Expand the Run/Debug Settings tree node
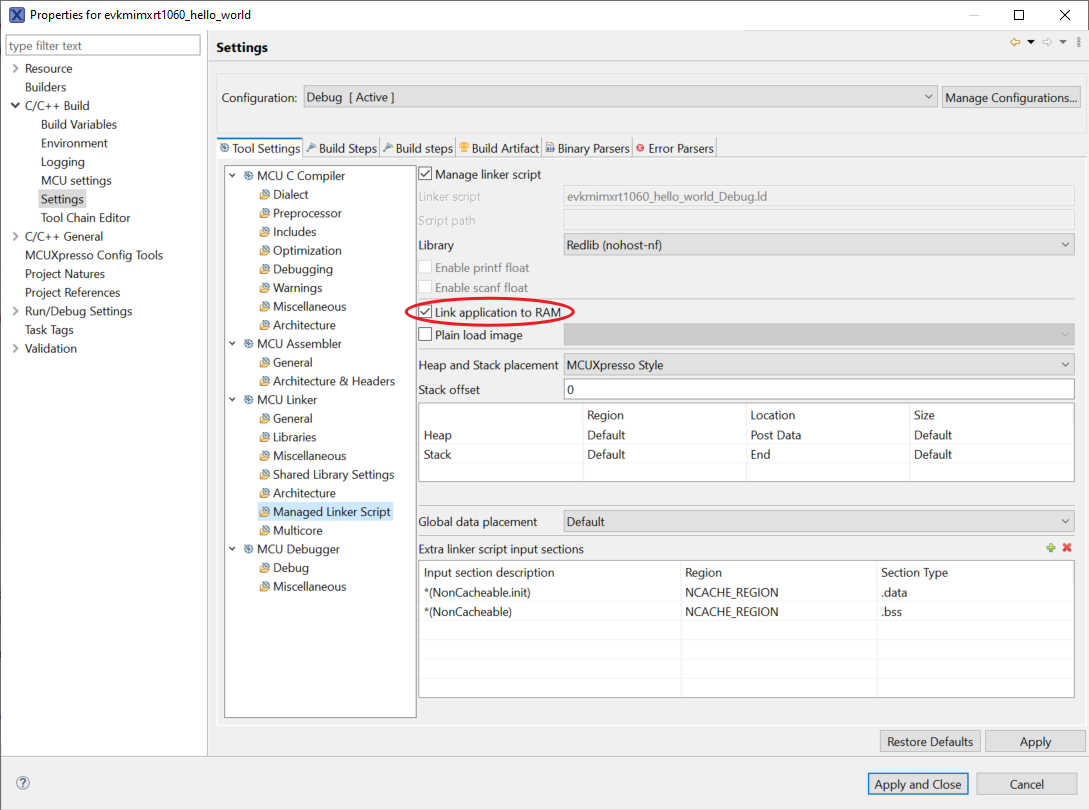Screen dimensions: 1089x810 15,311
